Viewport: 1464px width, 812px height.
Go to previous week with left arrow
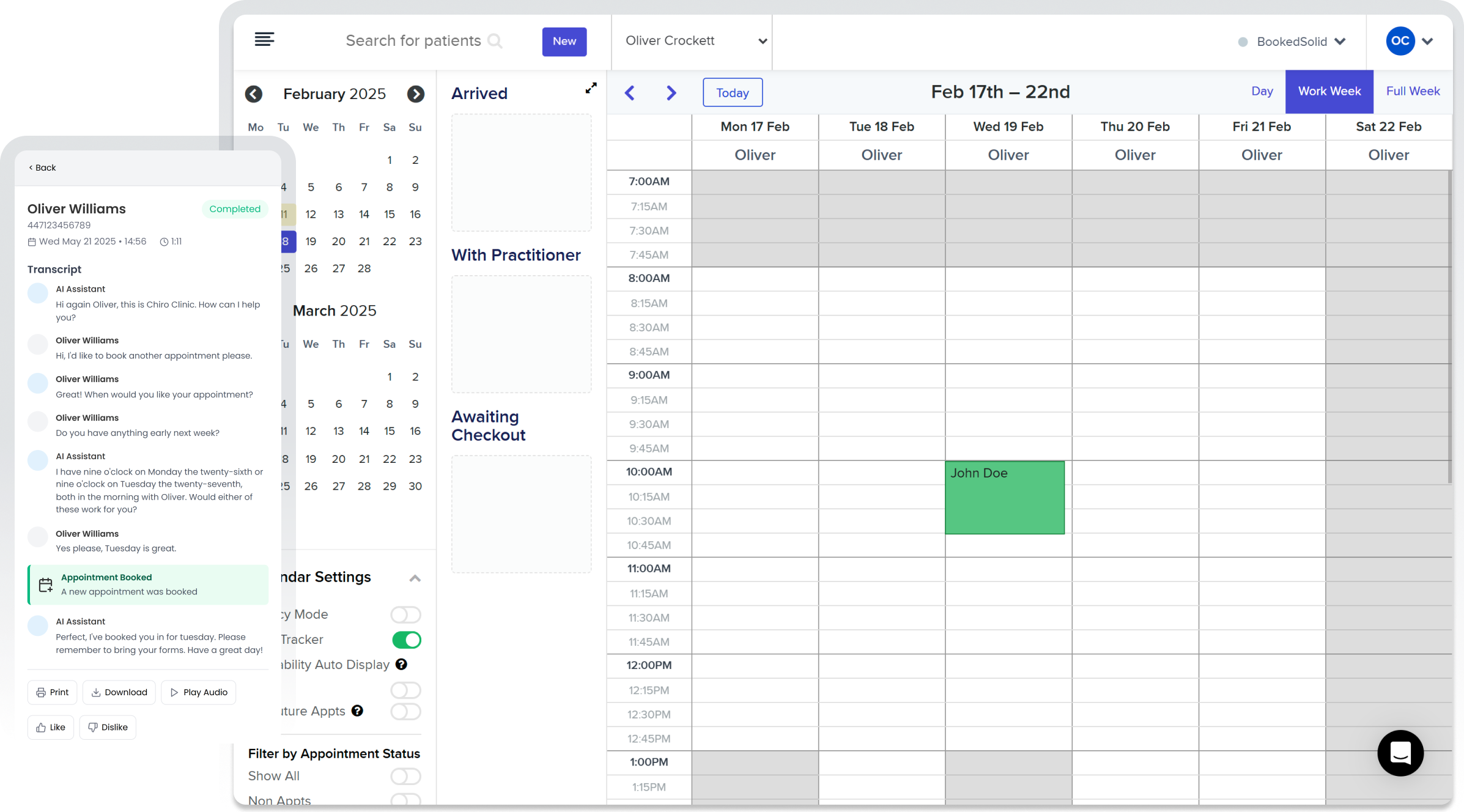point(630,93)
